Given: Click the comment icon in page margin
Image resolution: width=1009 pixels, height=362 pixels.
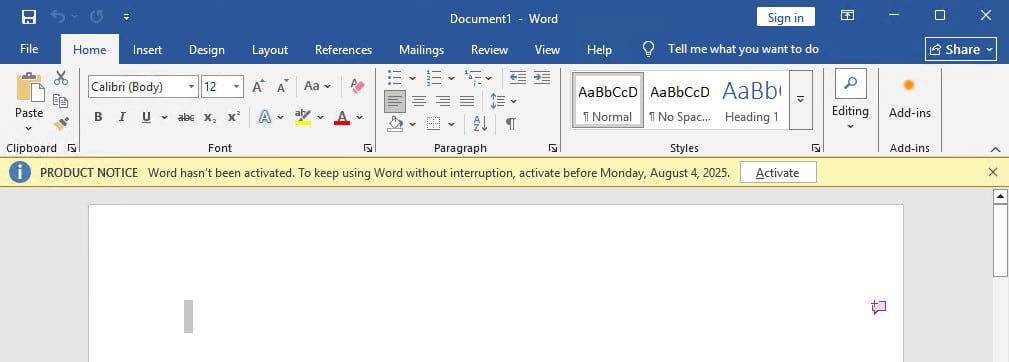Looking at the screenshot, I should tap(878, 307).
